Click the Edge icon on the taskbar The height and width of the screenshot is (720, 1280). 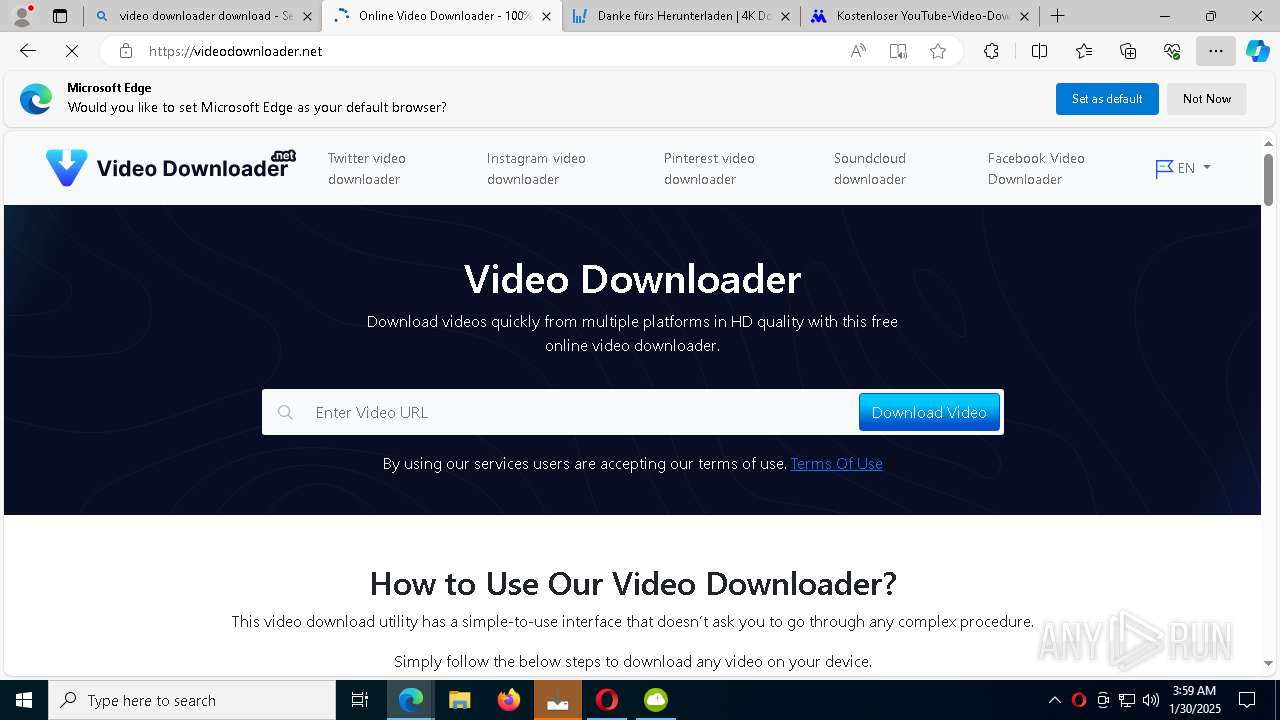411,700
